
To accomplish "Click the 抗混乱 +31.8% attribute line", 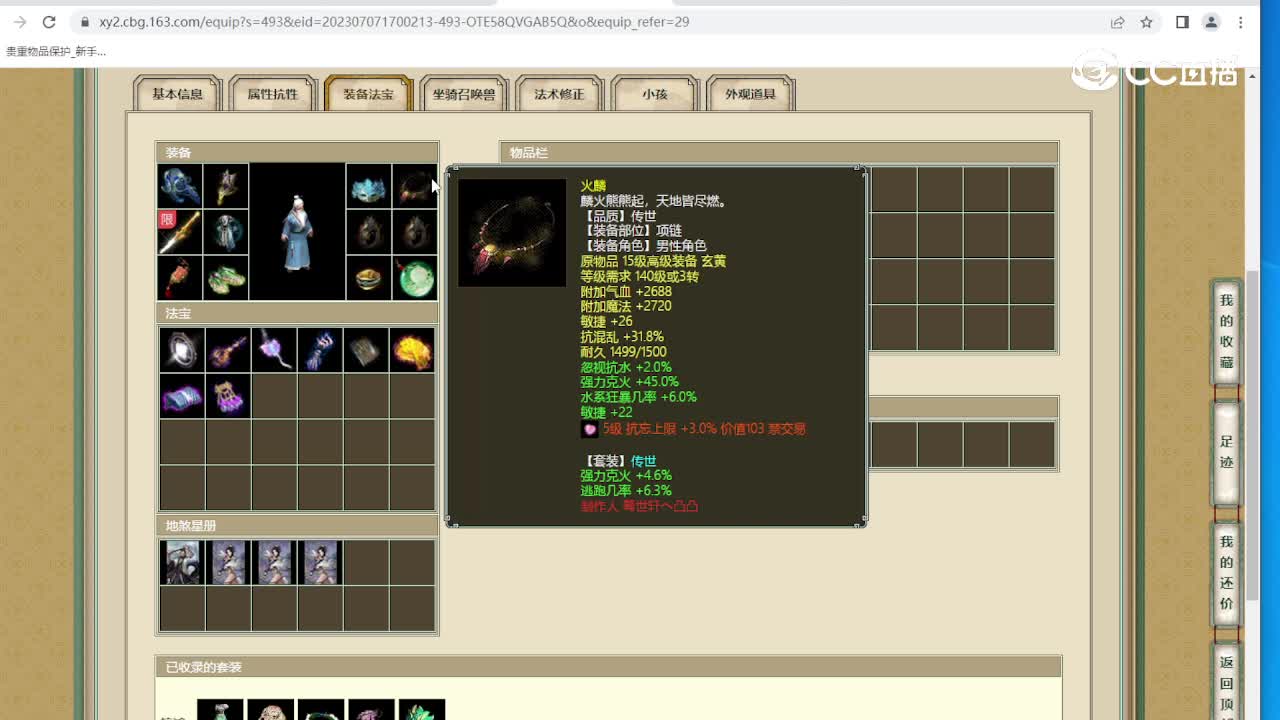I will pyautogui.click(x=622, y=337).
